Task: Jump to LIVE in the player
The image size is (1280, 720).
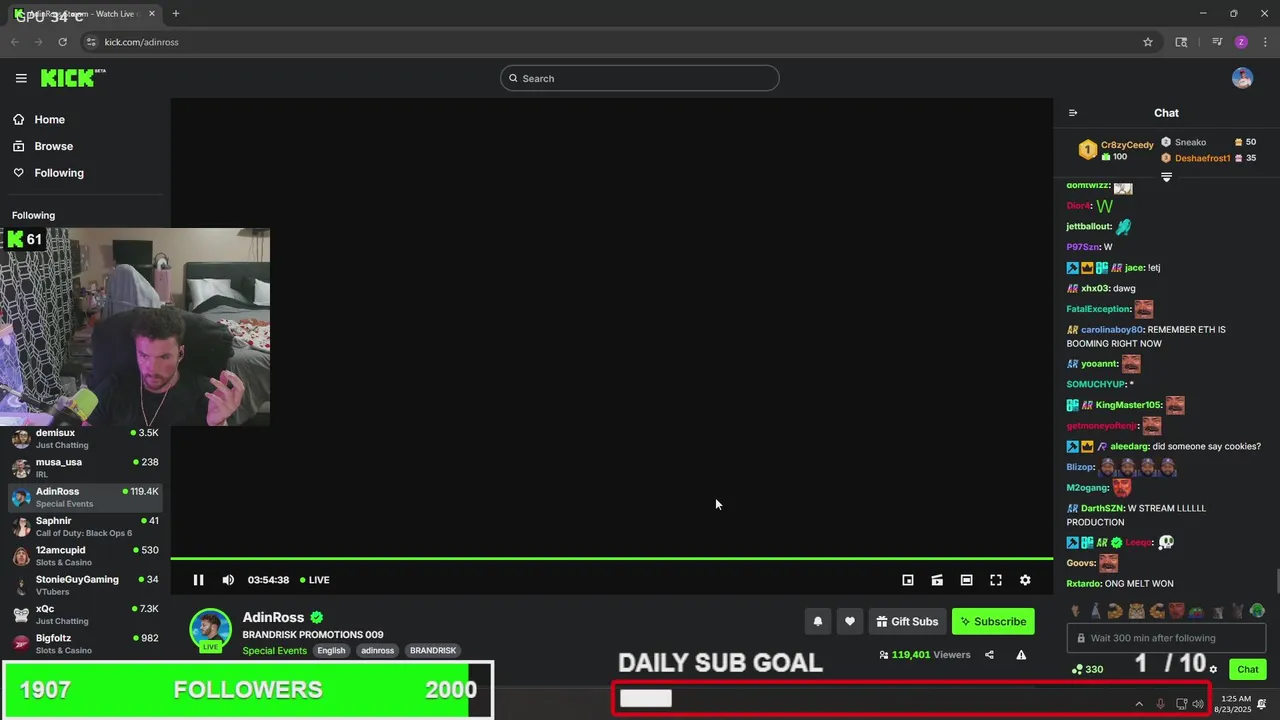Action: pos(314,580)
